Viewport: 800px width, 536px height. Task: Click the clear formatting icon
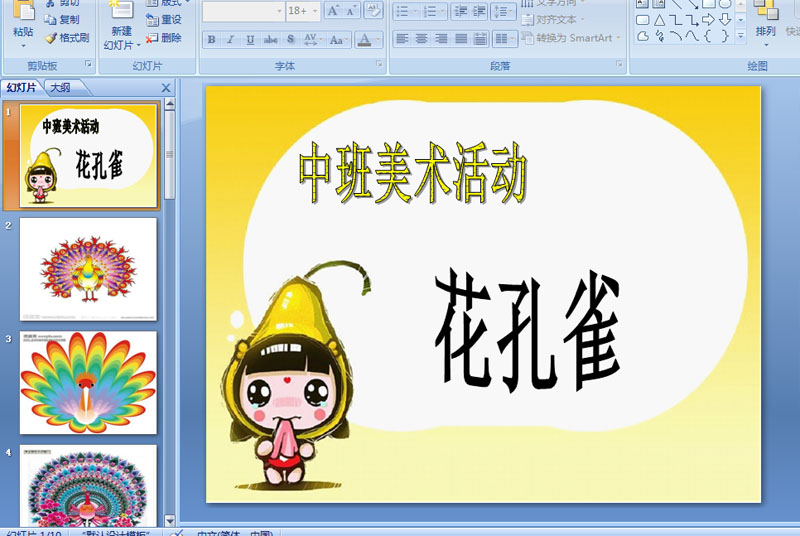click(x=373, y=11)
